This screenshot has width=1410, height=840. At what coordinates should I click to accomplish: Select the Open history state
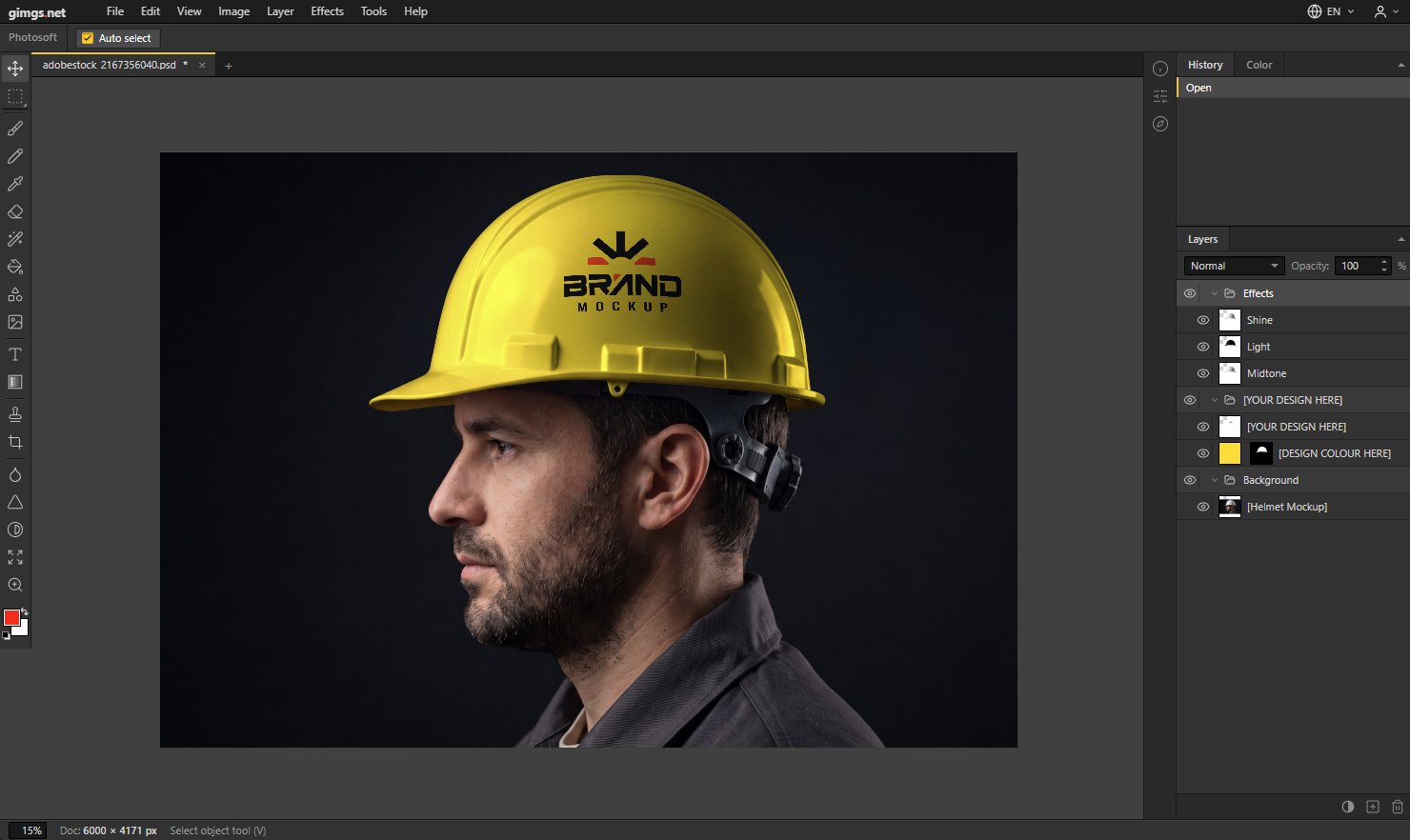tap(1293, 88)
